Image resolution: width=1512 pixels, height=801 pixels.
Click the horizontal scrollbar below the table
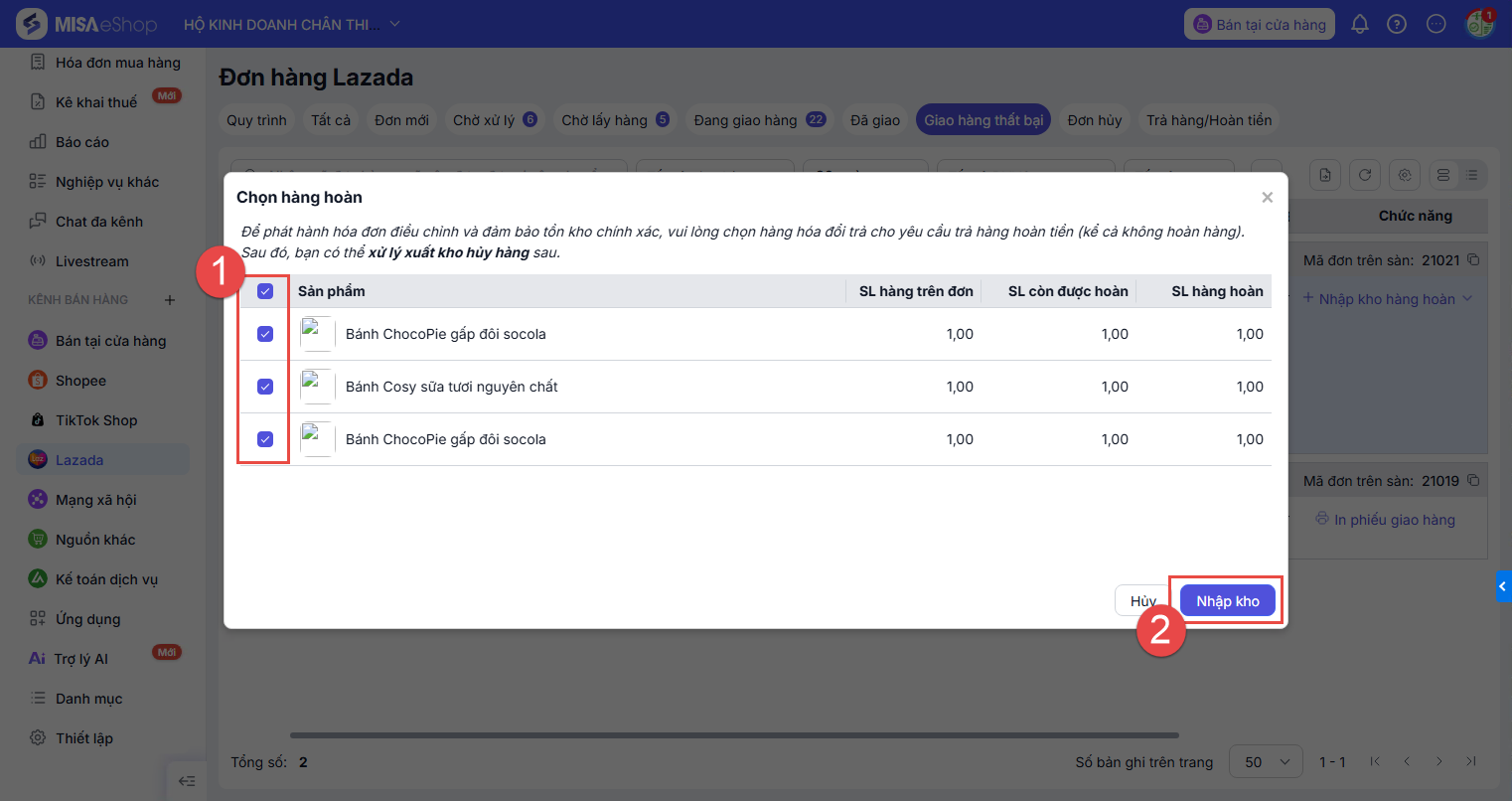(x=735, y=735)
